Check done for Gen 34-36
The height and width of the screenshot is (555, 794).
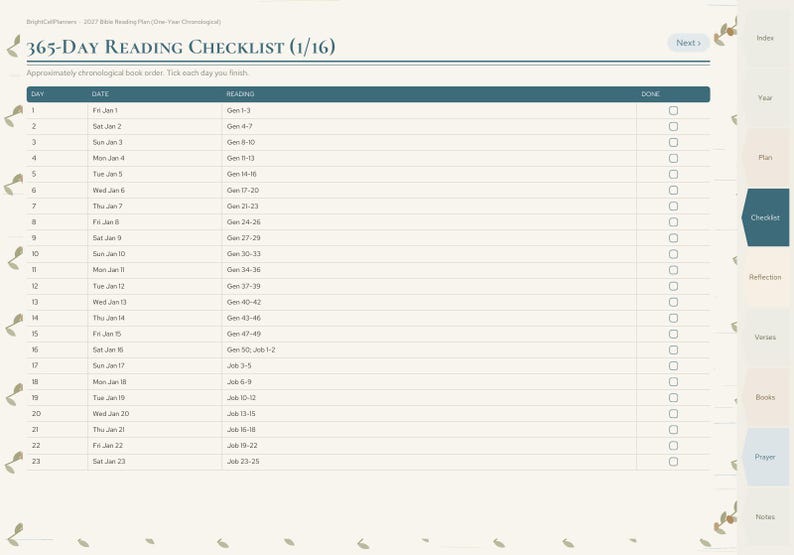(673, 270)
